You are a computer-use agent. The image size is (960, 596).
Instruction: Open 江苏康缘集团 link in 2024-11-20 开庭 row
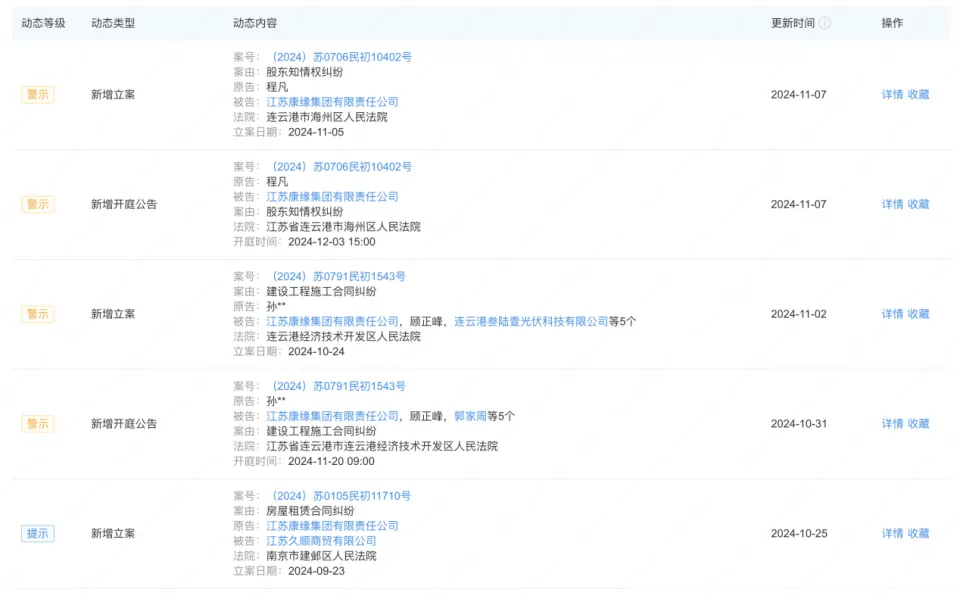point(332,416)
